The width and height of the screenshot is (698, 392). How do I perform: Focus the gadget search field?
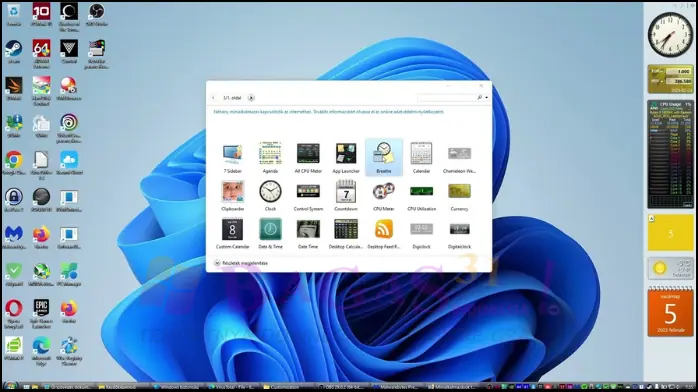tap(447, 97)
